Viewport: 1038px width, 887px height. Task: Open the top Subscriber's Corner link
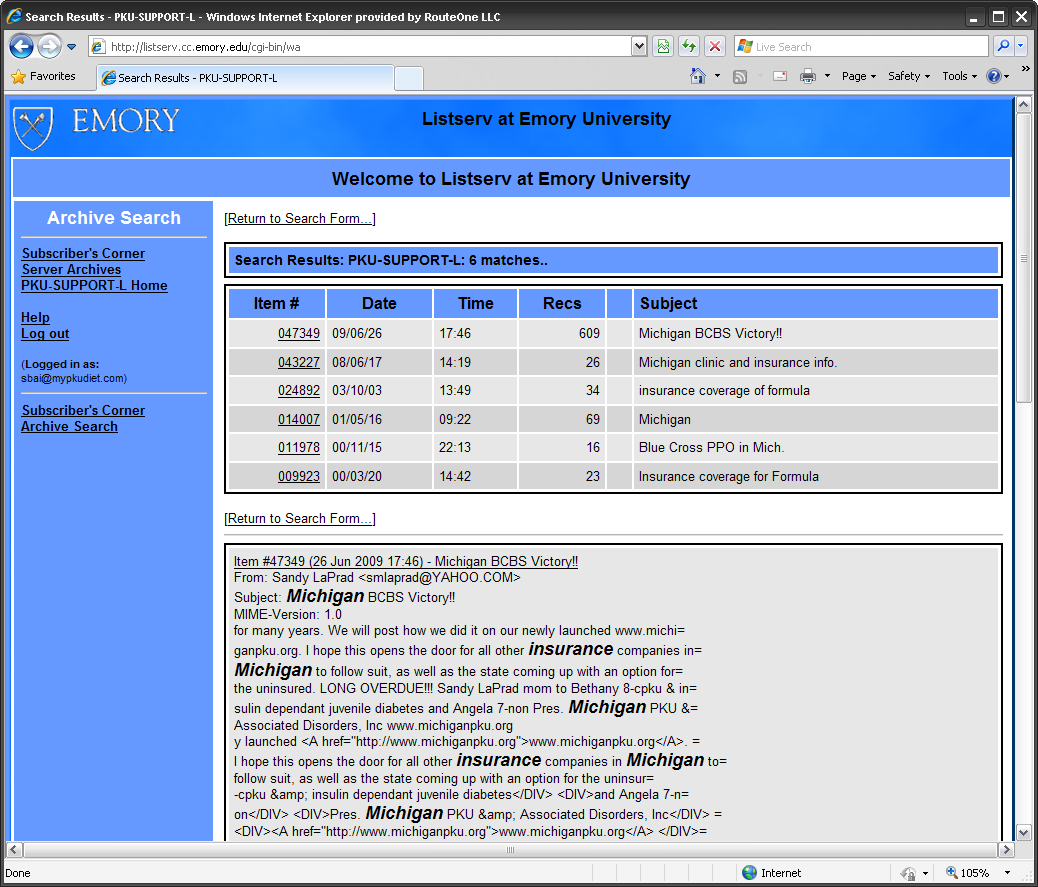pos(83,254)
